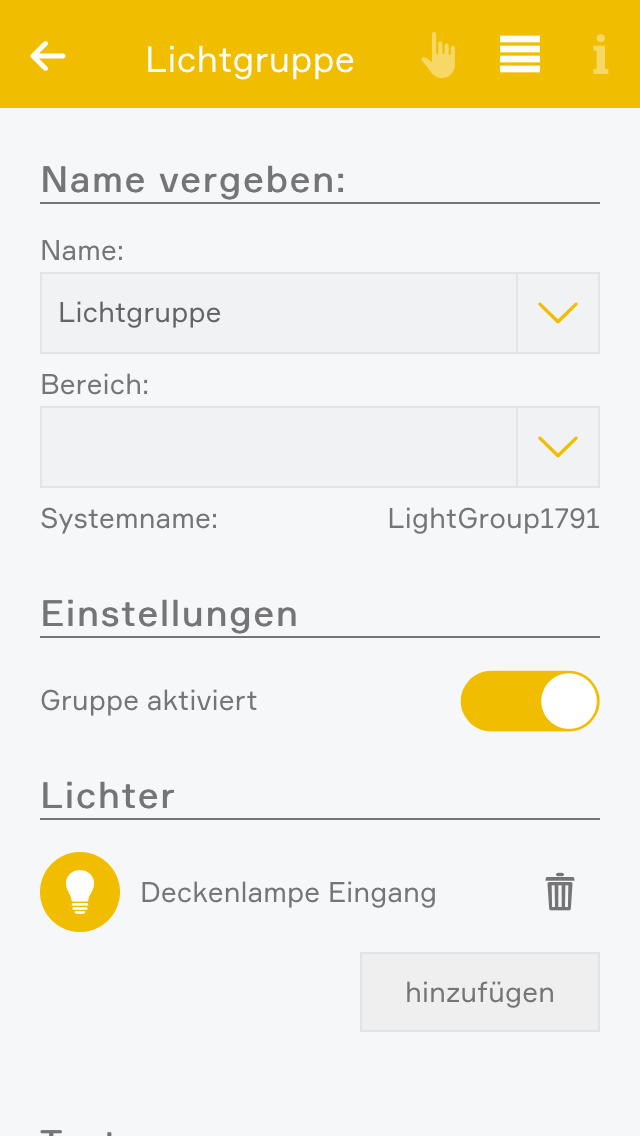Tap the hand pointer icon in header

point(438,56)
